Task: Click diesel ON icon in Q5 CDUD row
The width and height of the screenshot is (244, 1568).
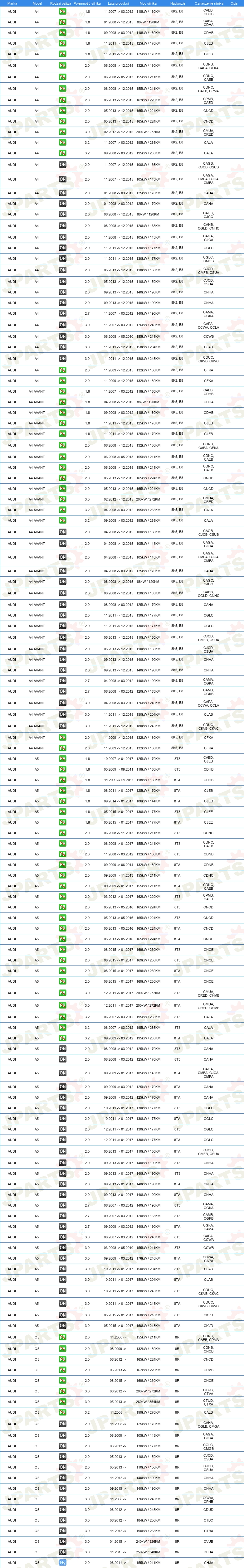Action: tap(63, 1510)
